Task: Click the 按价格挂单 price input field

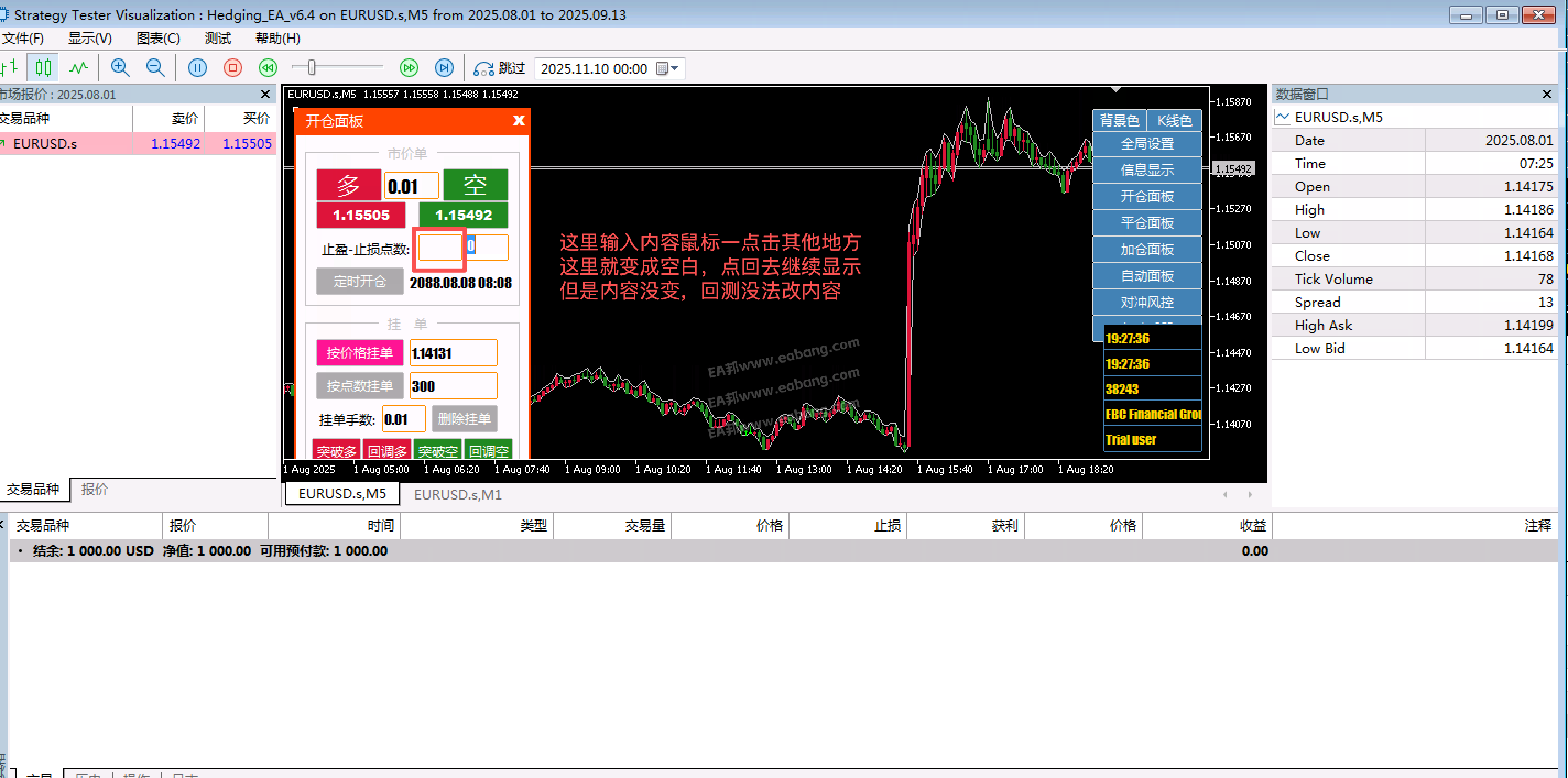Action: click(x=453, y=353)
